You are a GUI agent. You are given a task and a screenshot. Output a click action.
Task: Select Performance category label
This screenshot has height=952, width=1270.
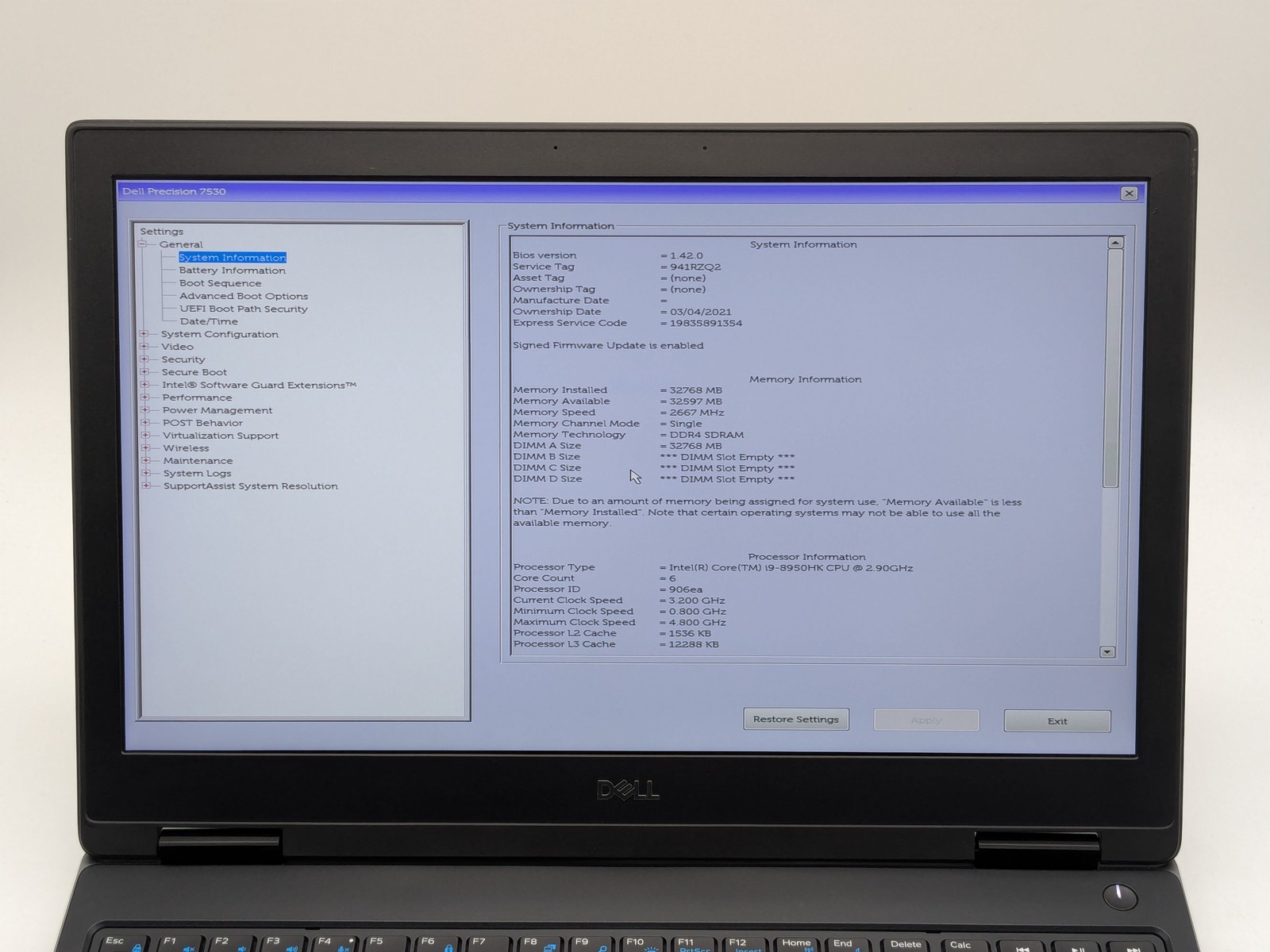[x=197, y=397]
